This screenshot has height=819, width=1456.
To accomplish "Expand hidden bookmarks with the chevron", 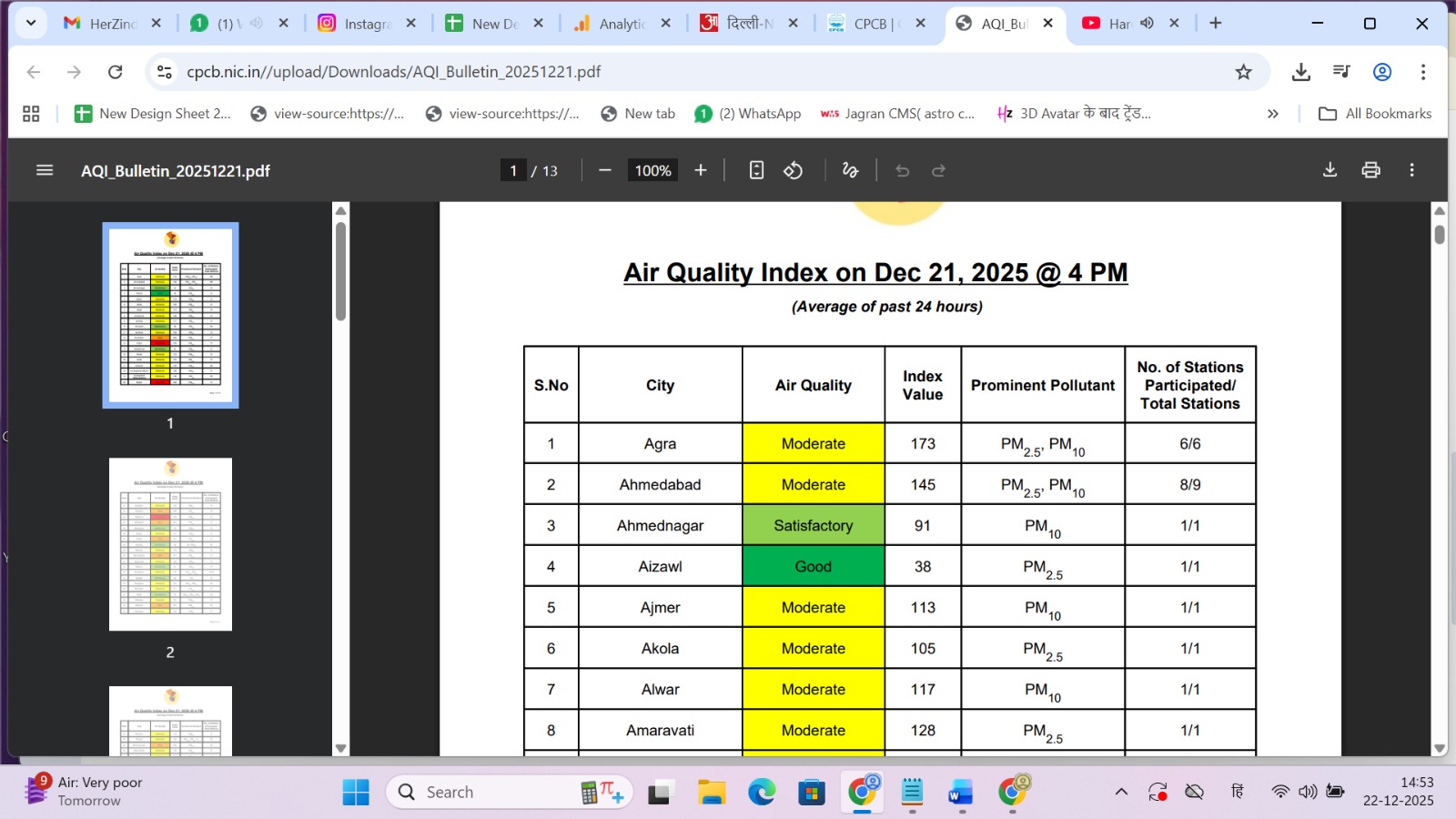I will coord(1273,113).
